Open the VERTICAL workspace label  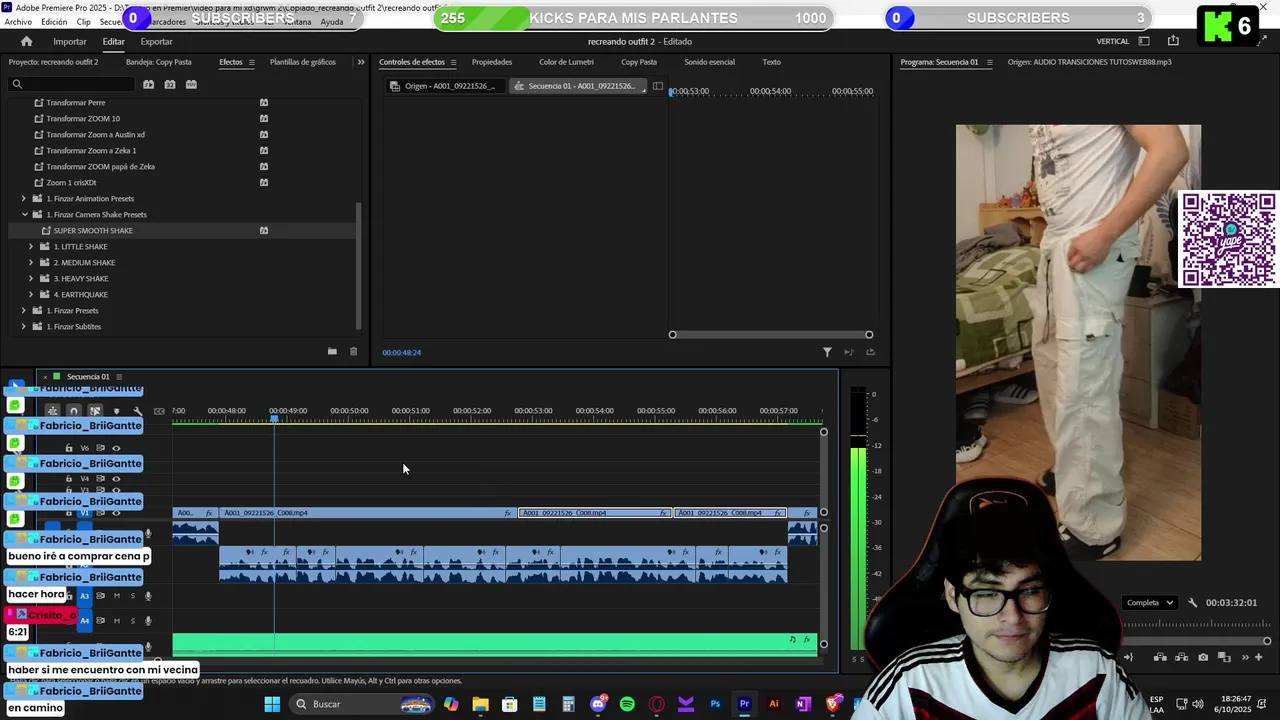(x=1113, y=41)
